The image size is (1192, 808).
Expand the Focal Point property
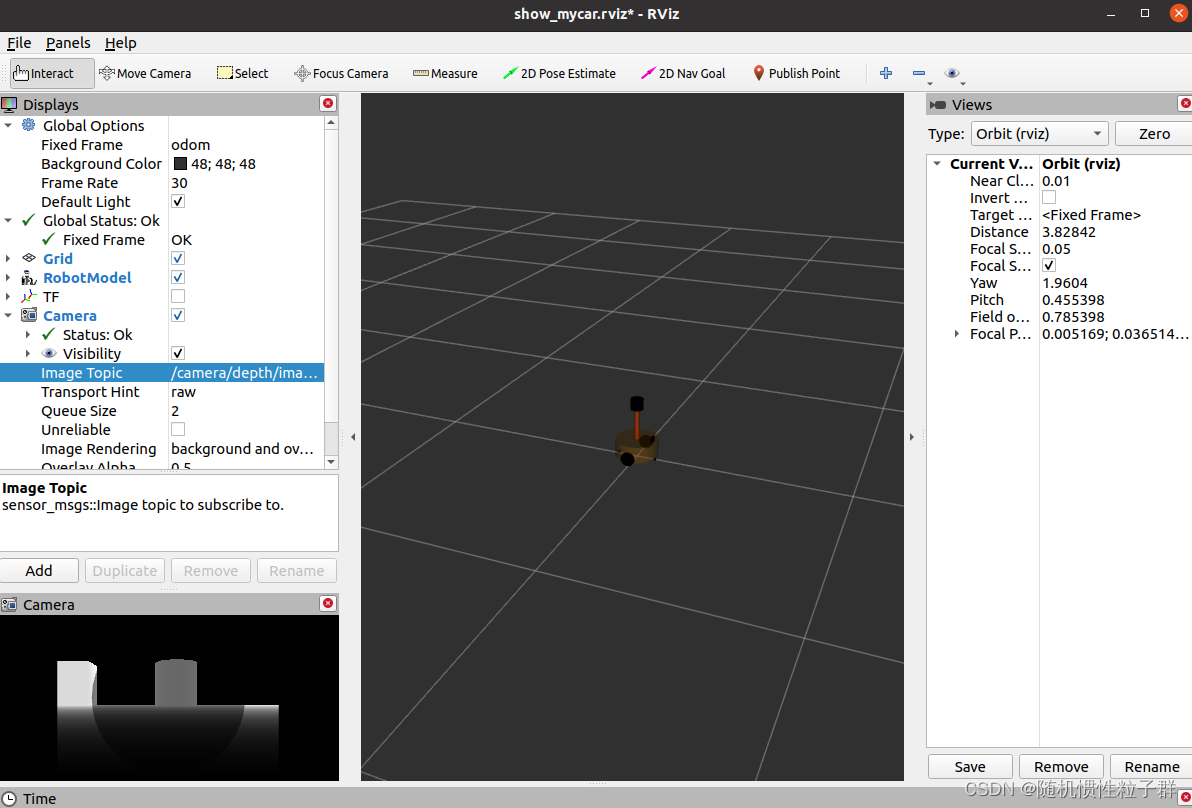pos(956,334)
